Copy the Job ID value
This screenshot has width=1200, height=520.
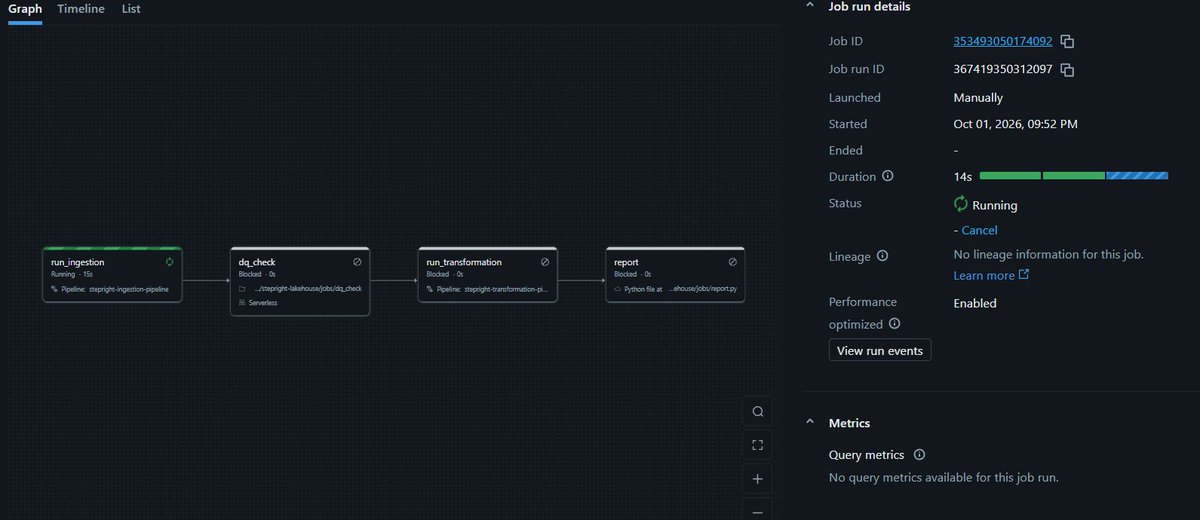(1067, 42)
